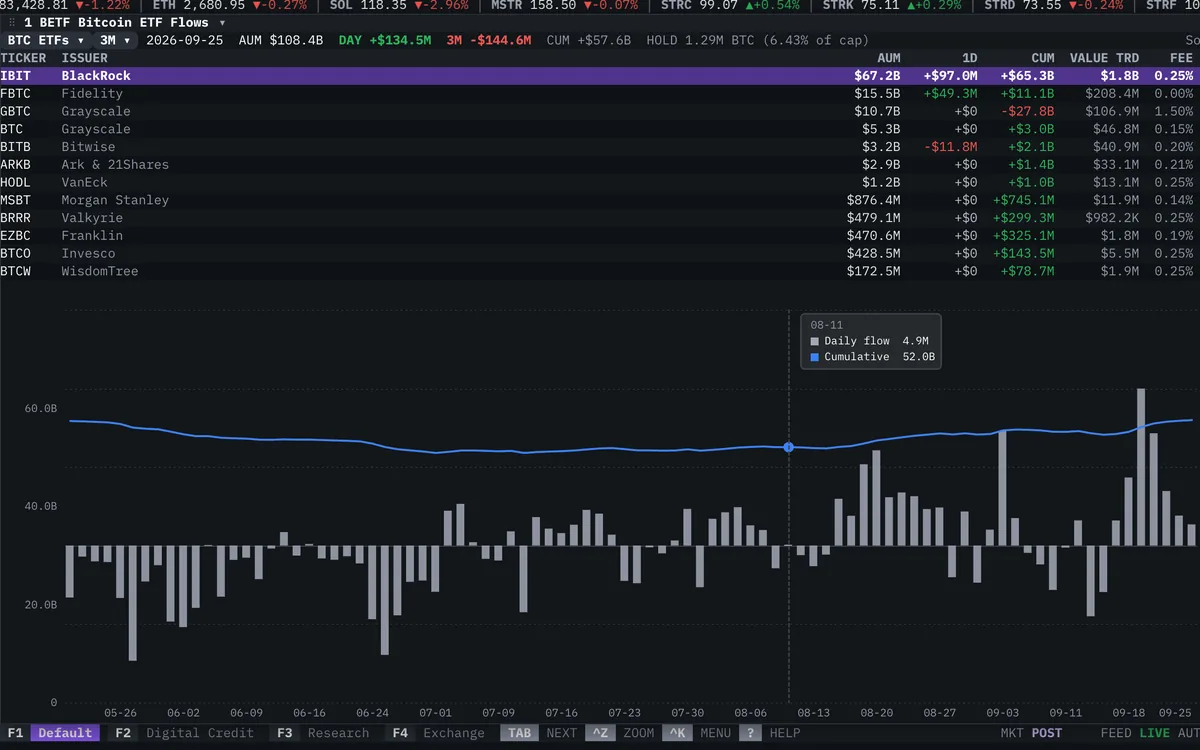Click the gray Daily flow legend swatch
The height and width of the screenshot is (750, 1200).
click(814, 342)
